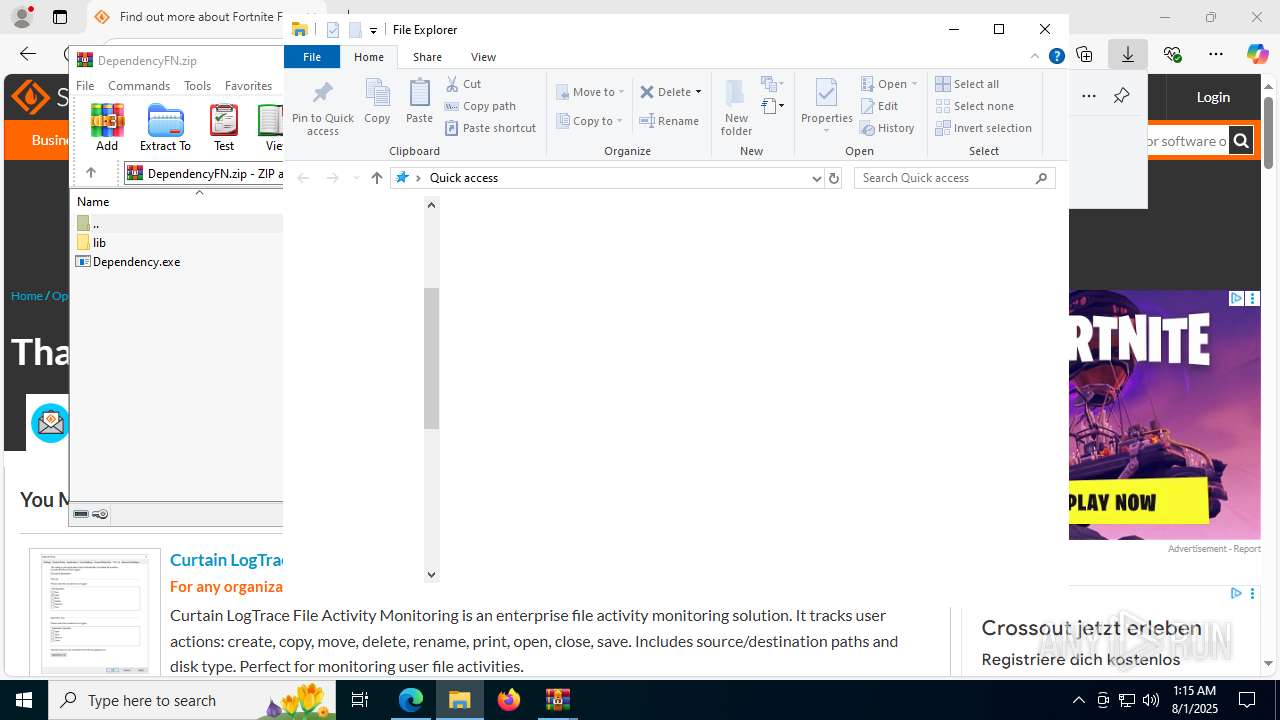Click the pin icon in browser popup

pyautogui.click(x=1121, y=96)
